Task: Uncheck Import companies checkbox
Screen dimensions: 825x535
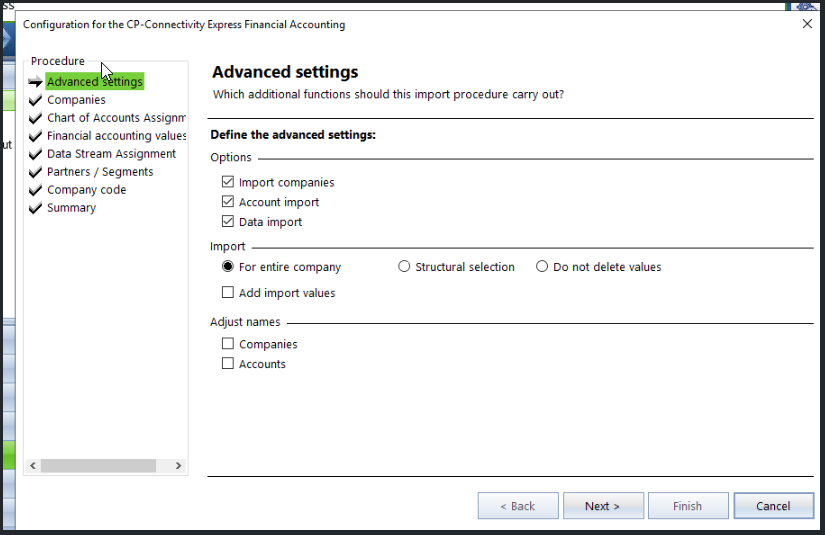Action: point(228,182)
